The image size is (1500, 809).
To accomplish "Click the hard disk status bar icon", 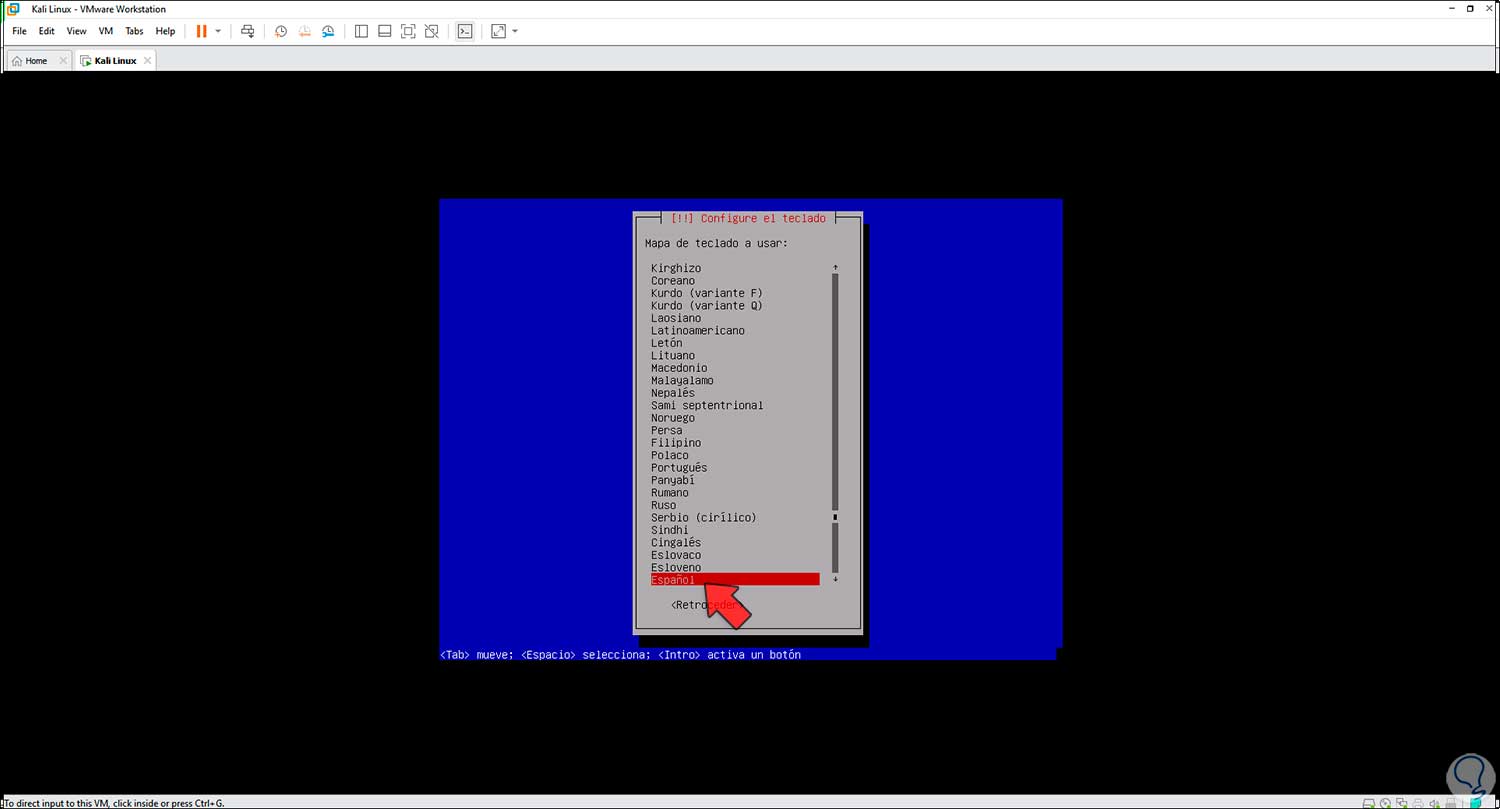I will point(1368,802).
